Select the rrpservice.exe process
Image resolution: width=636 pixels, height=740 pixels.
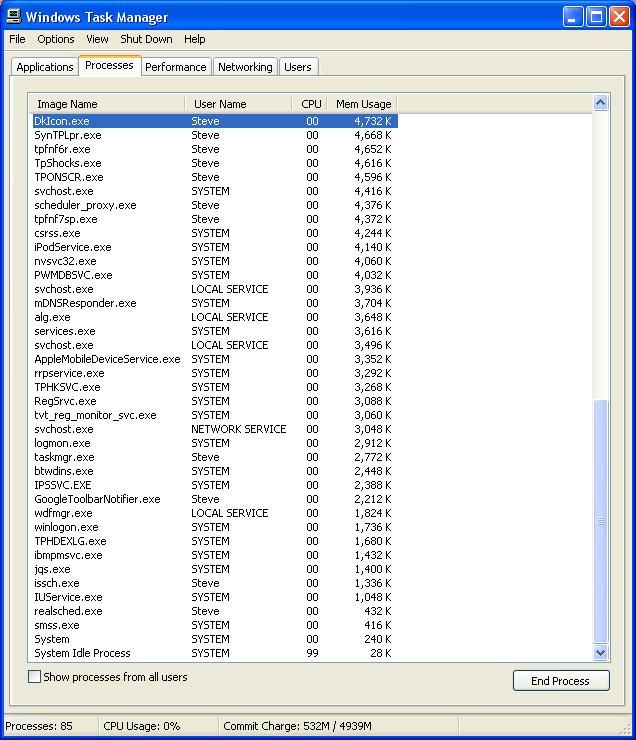click(215, 373)
